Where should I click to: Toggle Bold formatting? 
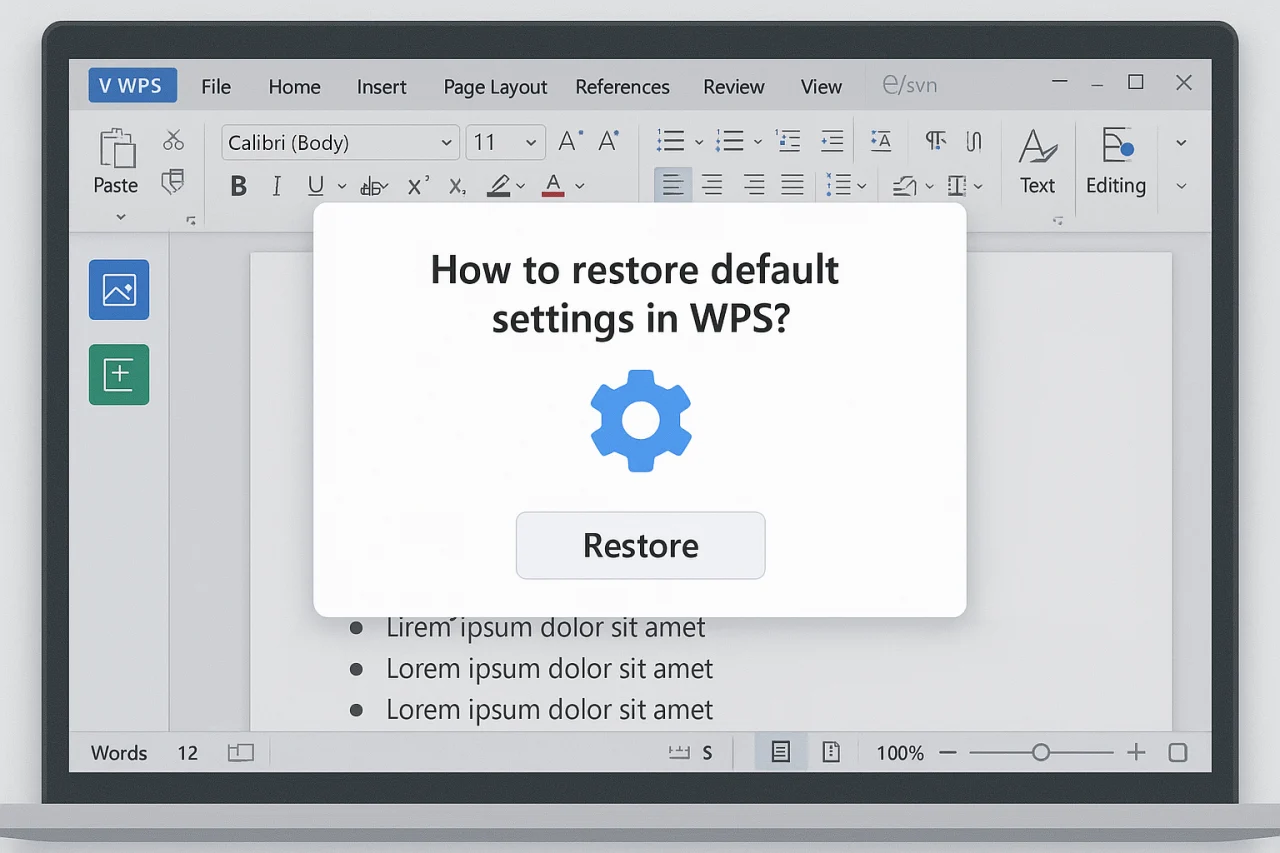238,186
